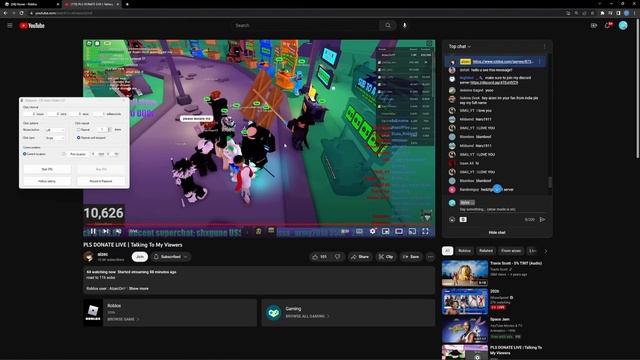Viewport: 640px width, 360px height.
Task: Open the YouTube guide hamburger menu
Action: pos(10,25)
